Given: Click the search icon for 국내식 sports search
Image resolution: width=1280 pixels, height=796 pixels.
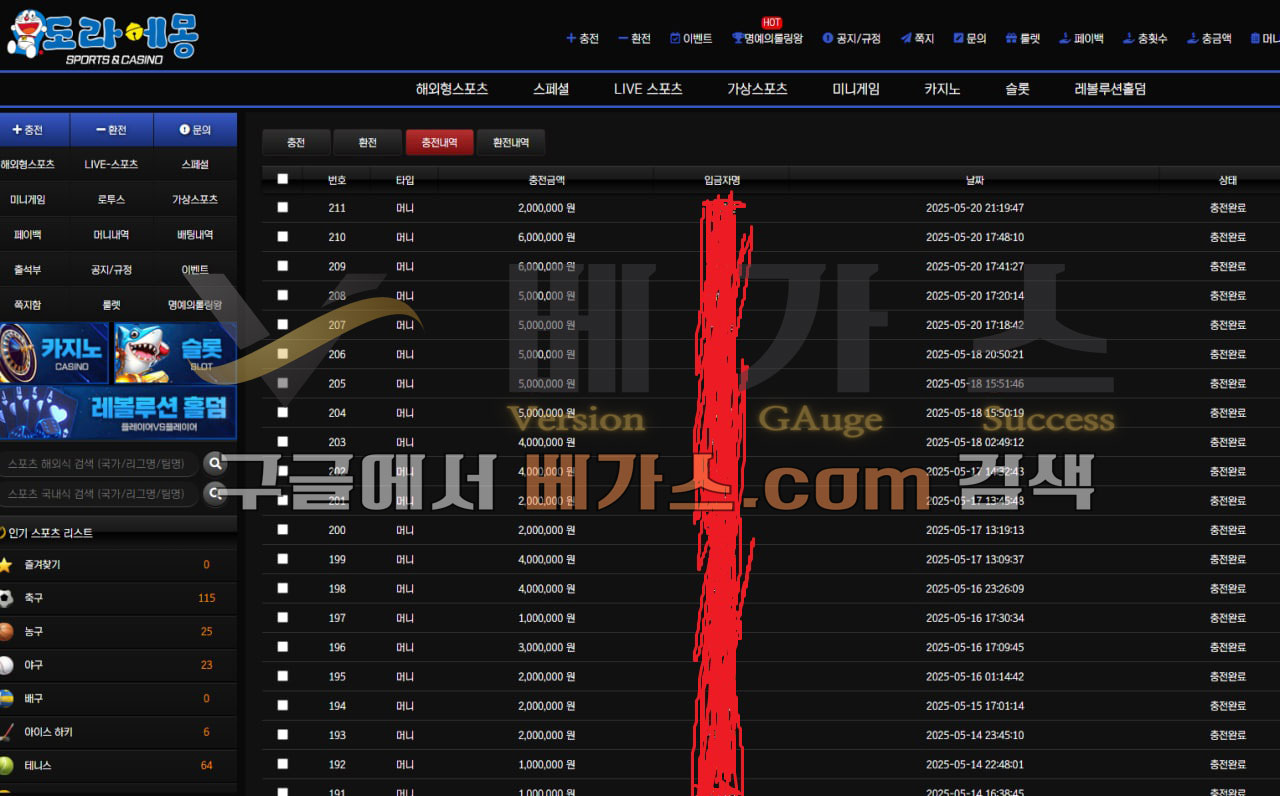Looking at the screenshot, I should click(x=214, y=493).
